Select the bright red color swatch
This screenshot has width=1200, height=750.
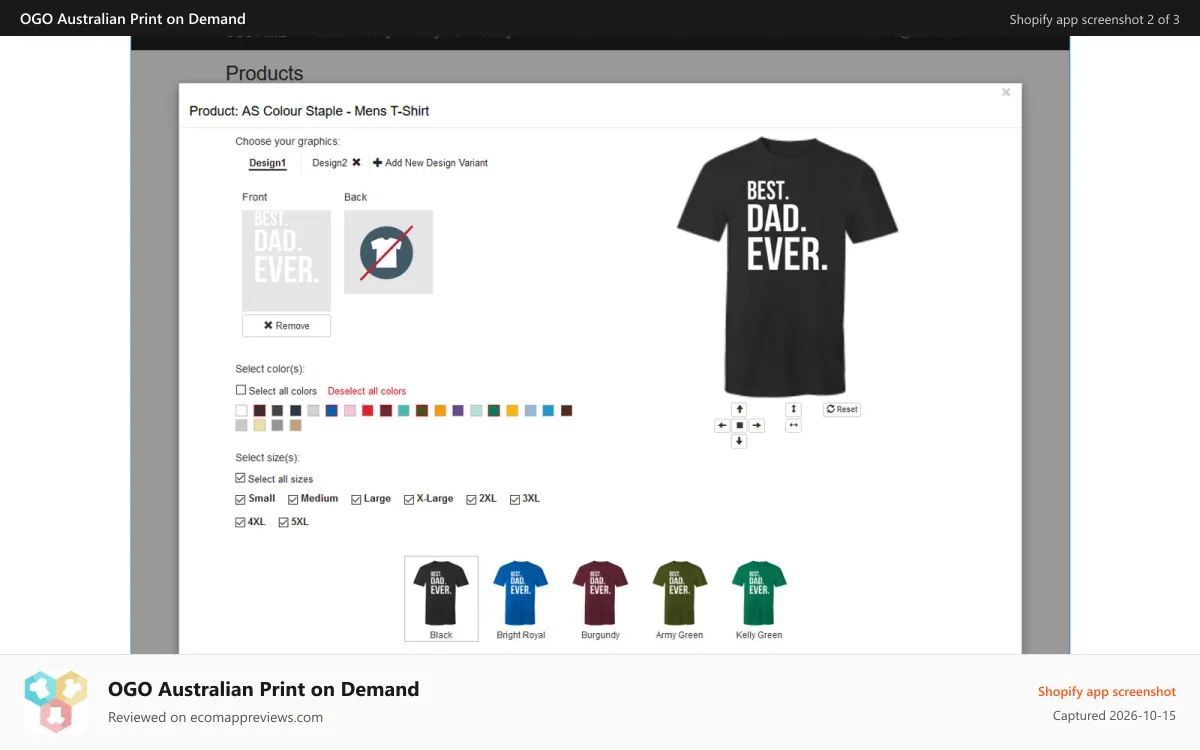367,411
